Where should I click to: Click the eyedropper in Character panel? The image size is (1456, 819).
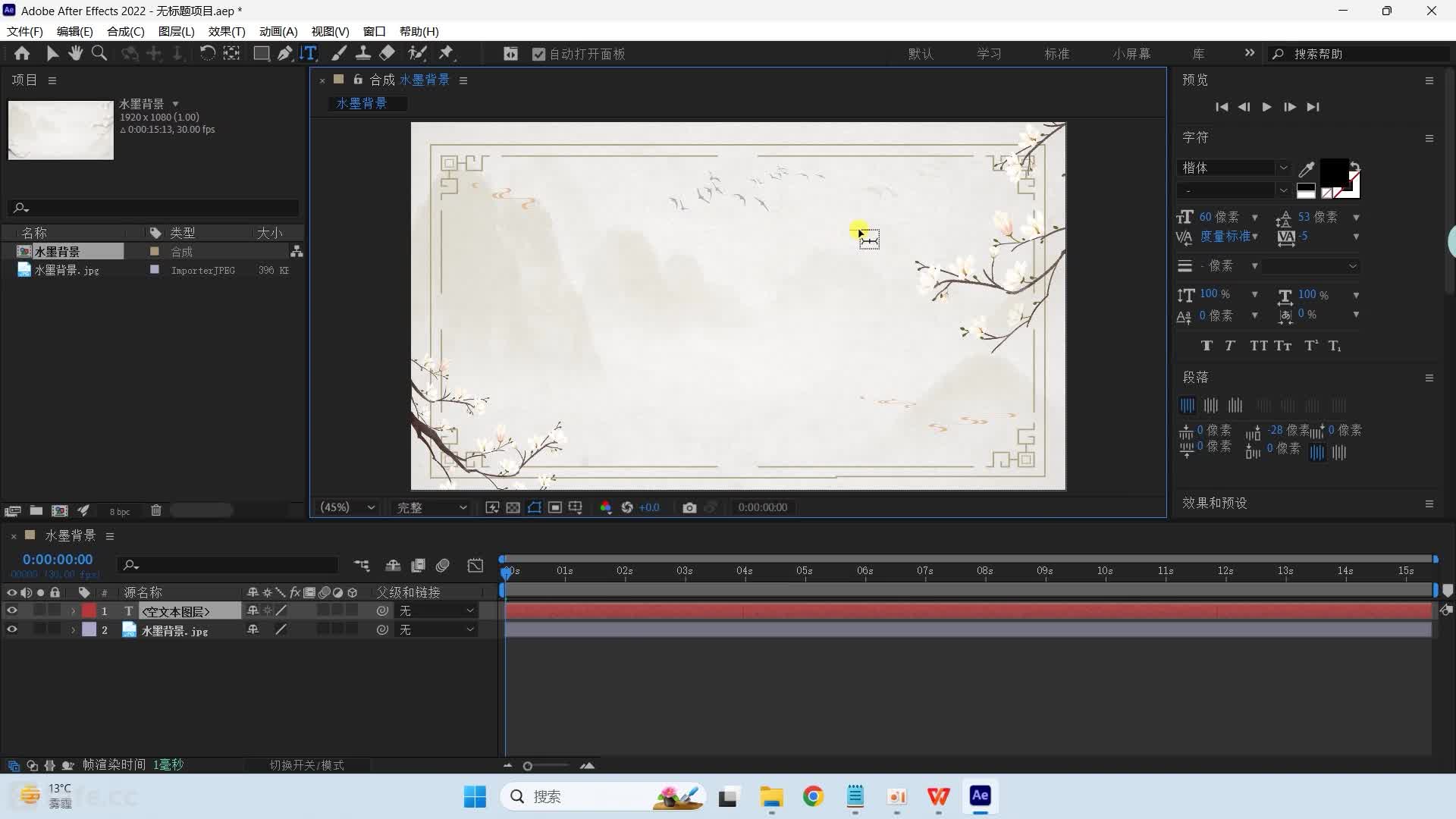pos(1306,168)
